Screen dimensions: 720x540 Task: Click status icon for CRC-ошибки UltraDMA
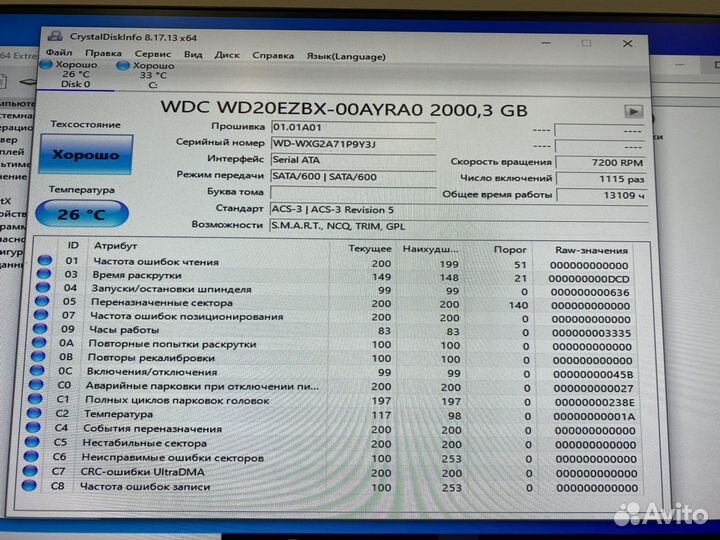point(30,471)
